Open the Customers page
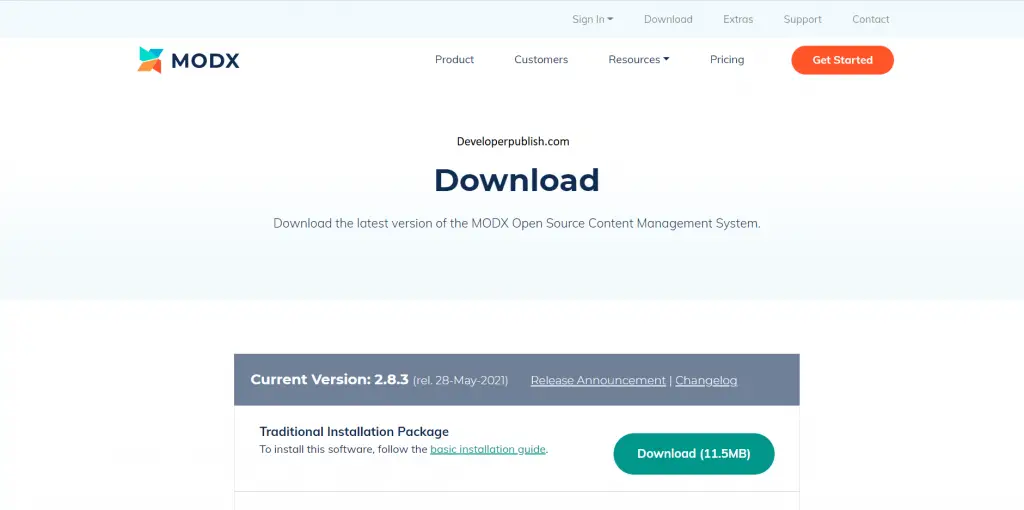The height and width of the screenshot is (510, 1024). (x=541, y=59)
